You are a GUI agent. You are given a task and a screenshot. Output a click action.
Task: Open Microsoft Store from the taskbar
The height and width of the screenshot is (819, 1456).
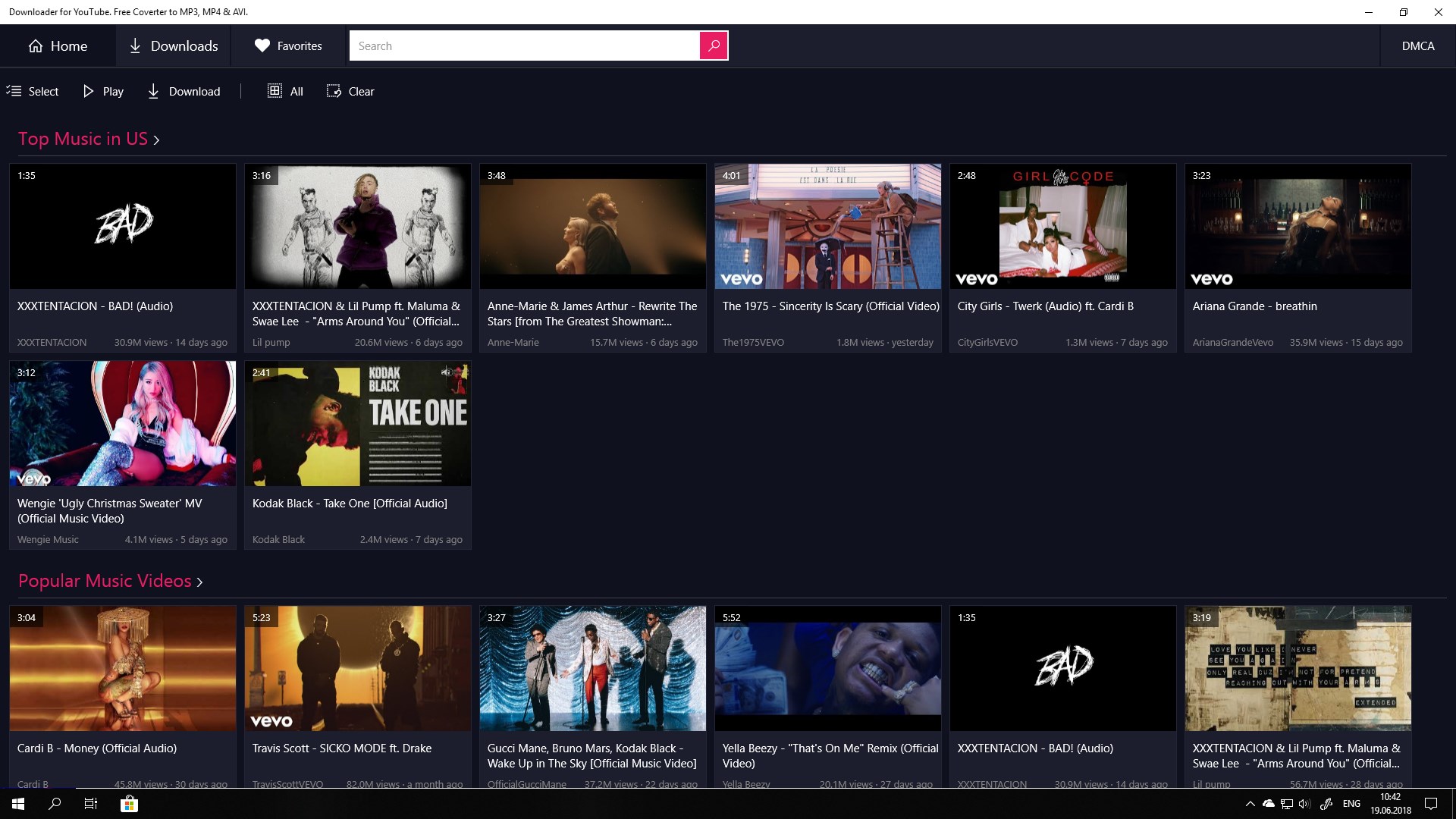click(129, 804)
